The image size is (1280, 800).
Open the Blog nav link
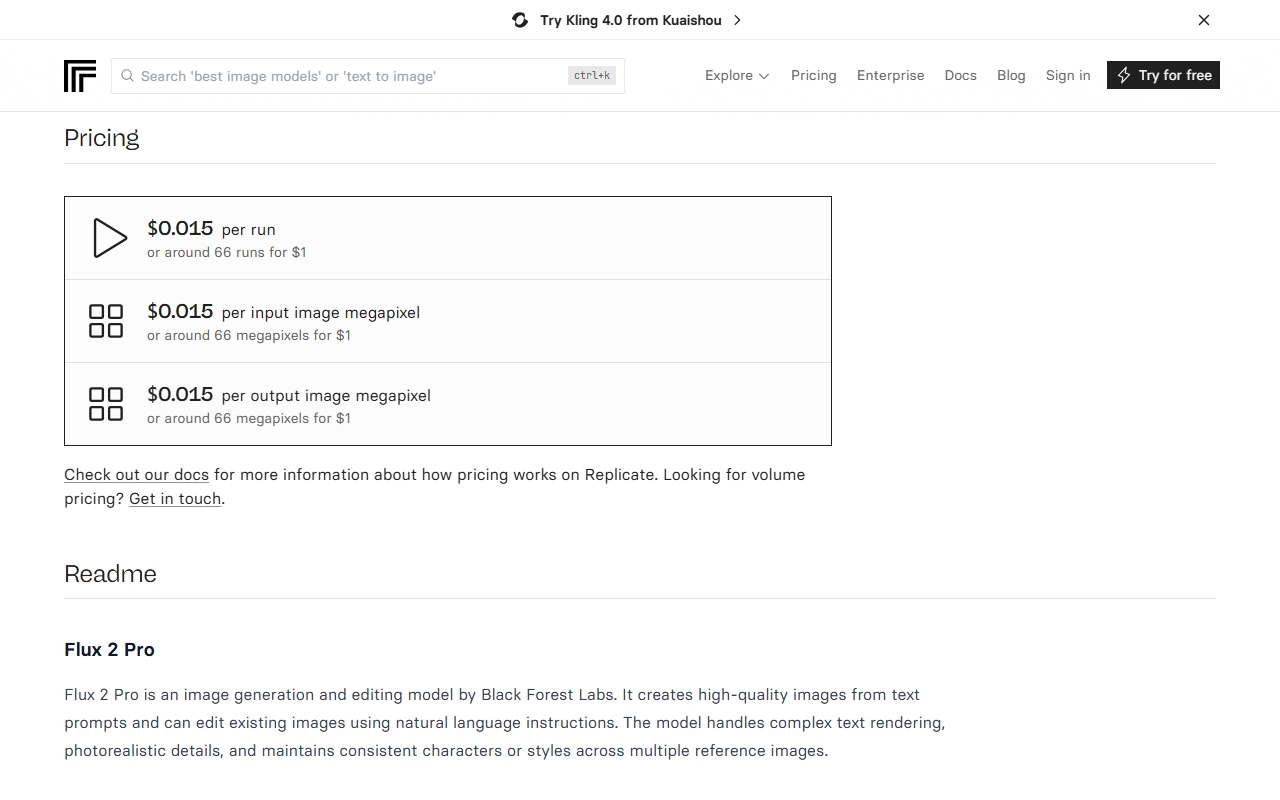point(1011,75)
